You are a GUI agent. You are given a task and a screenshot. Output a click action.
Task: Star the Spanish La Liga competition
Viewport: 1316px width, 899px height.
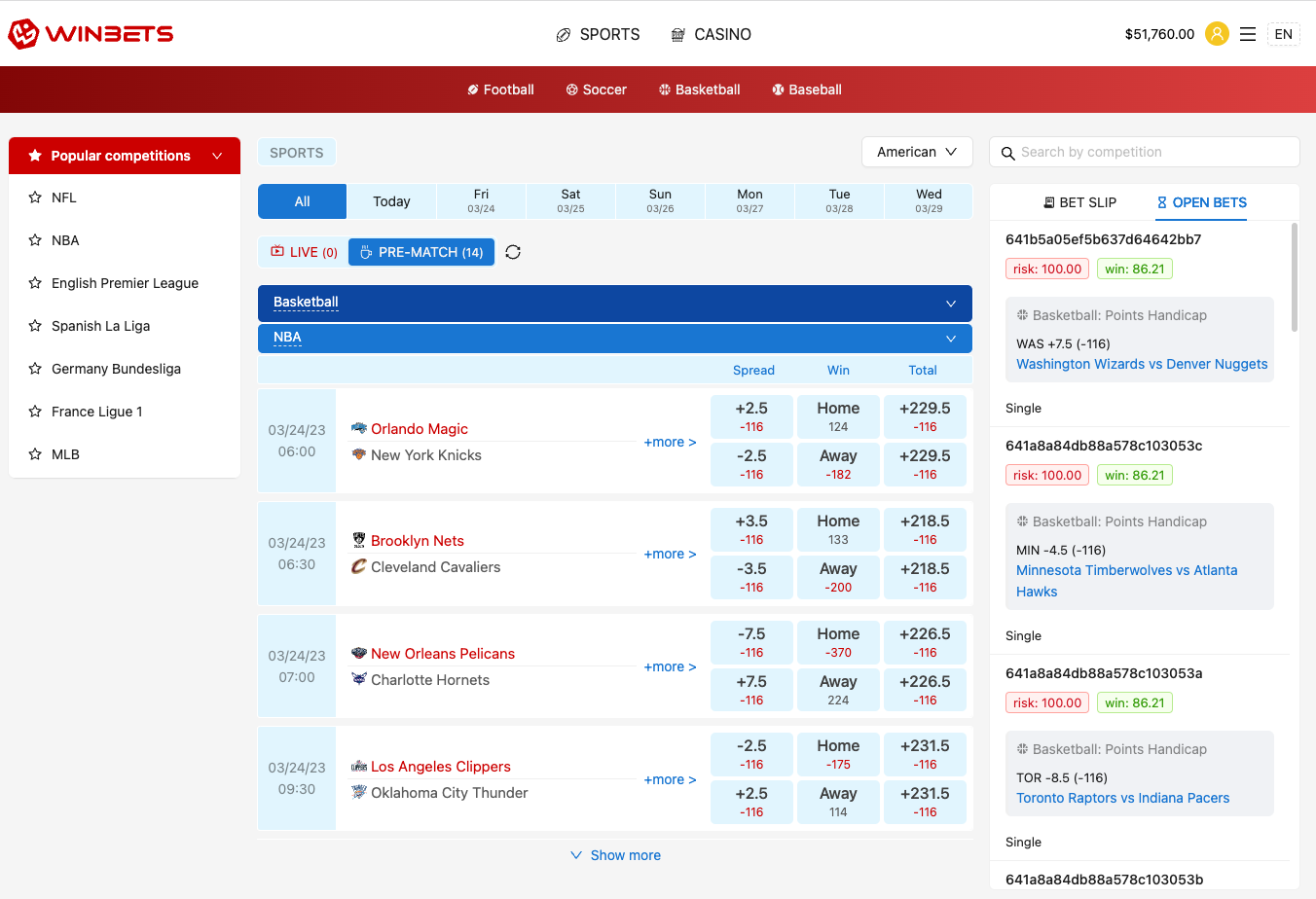tap(35, 326)
